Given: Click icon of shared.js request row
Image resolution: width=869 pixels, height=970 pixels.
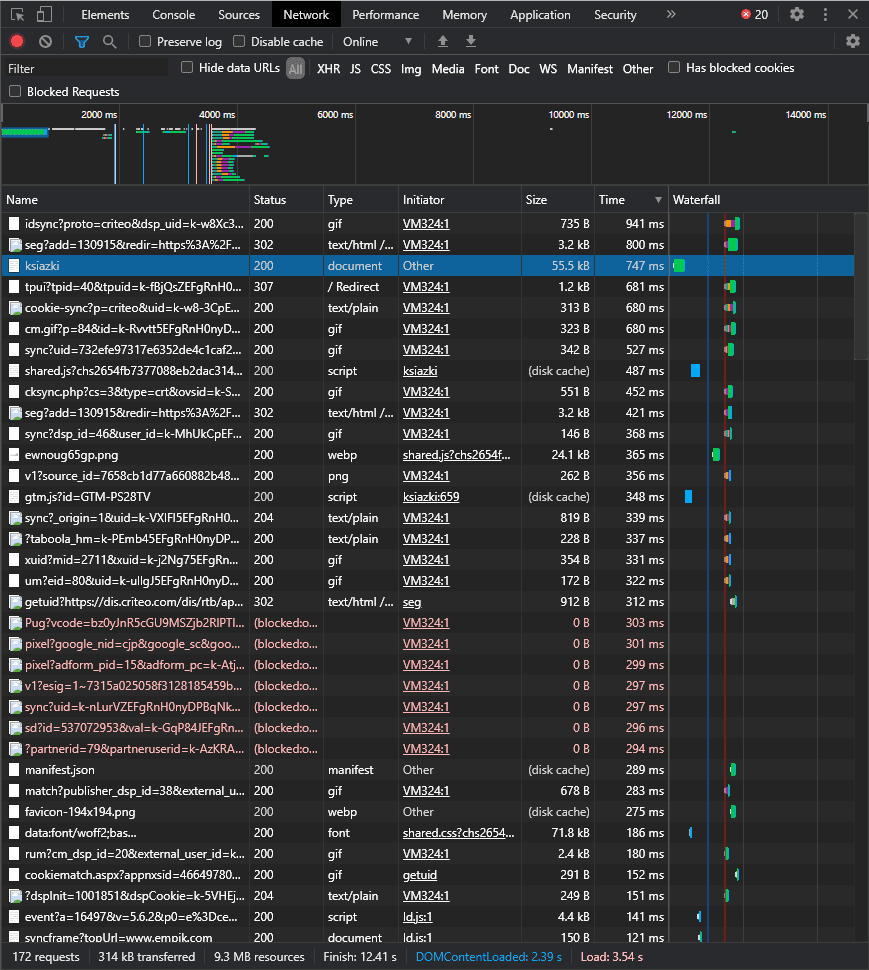Looking at the screenshot, I should tap(14, 371).
